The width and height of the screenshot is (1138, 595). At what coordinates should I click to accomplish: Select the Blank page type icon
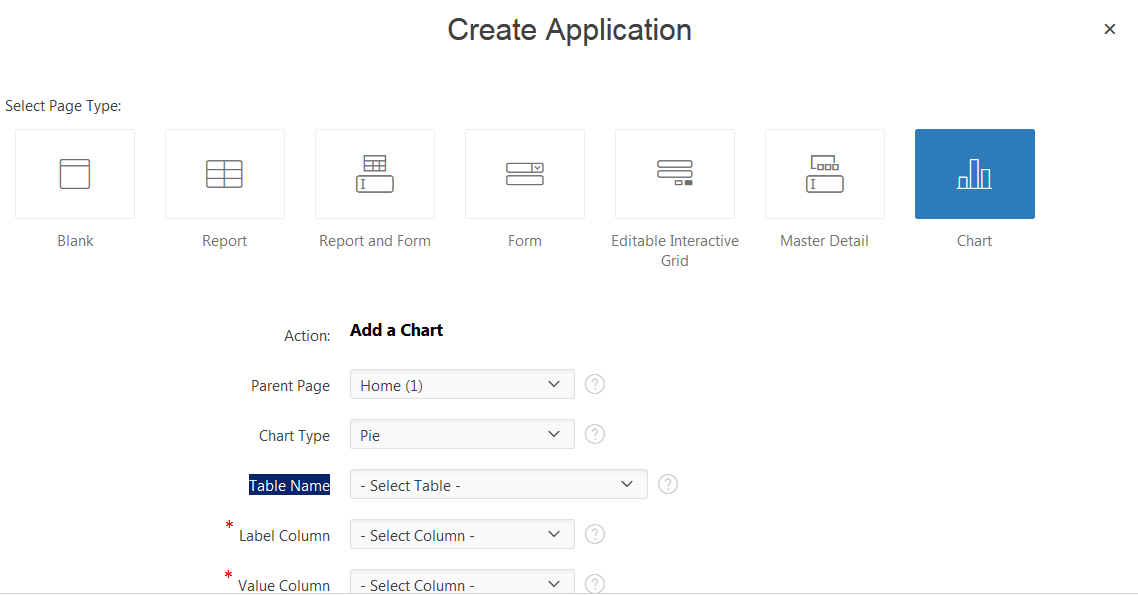(75, 173)
